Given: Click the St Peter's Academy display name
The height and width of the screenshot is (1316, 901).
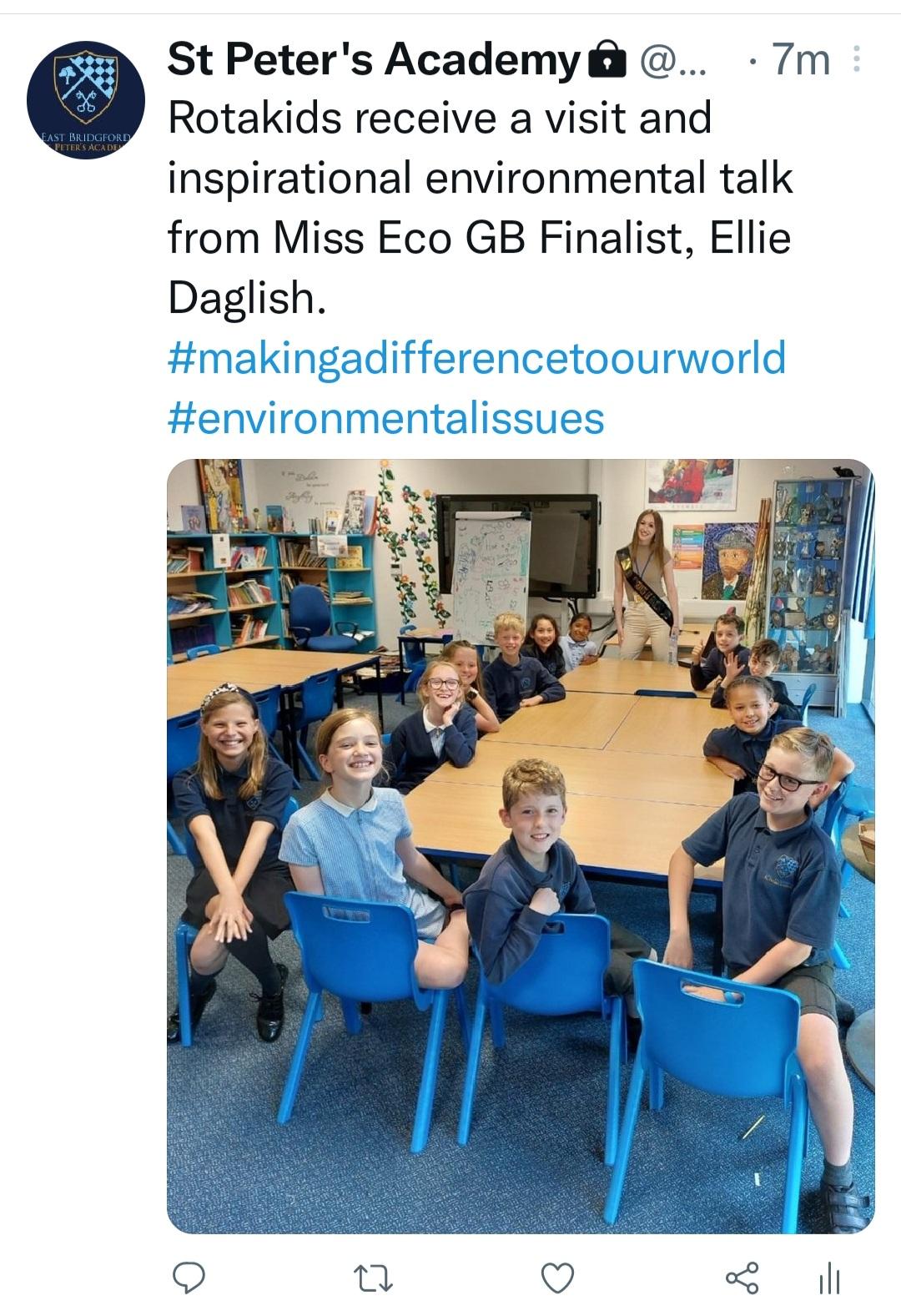Looking at the screenshot, I should click(374, 59).
